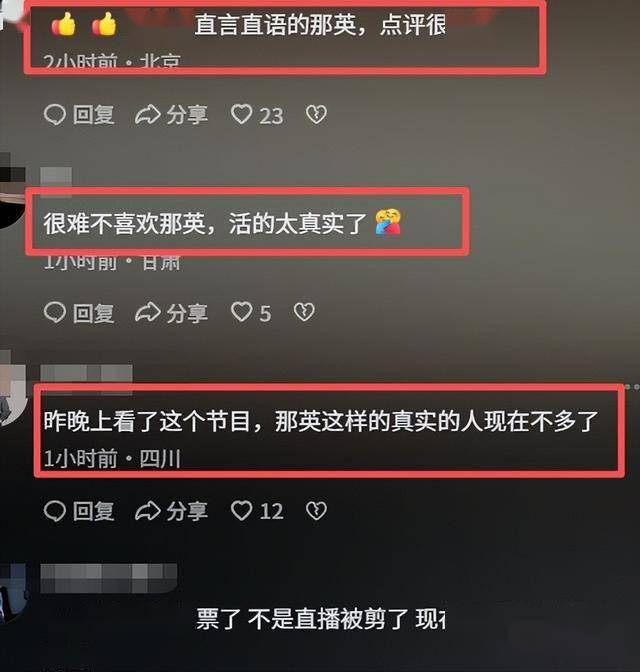
Task: Reply to the comment with 23 likes
Action: pyautogui.click(x=79, y=115)
